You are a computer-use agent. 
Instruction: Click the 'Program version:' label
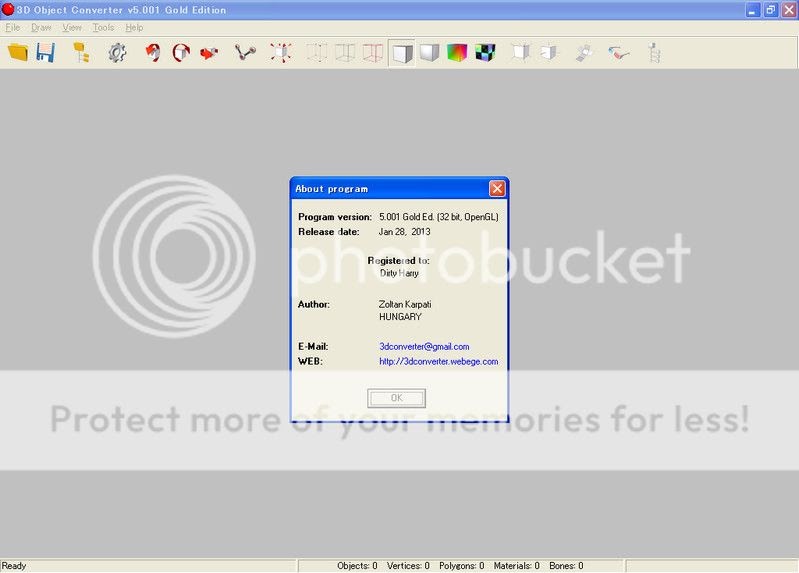[335, 217]
